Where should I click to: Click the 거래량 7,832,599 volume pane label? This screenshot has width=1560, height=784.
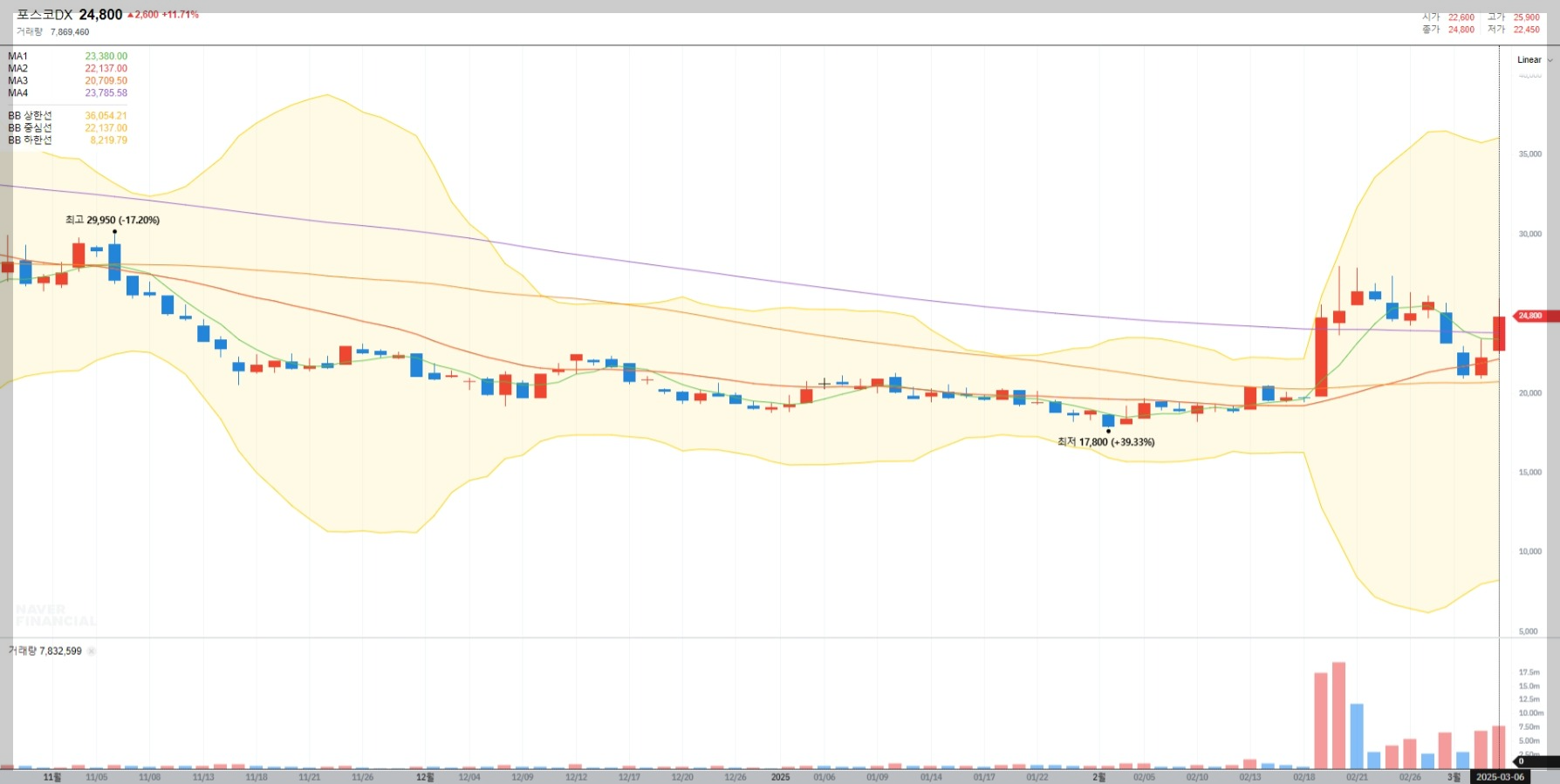[x=45, y=651]
